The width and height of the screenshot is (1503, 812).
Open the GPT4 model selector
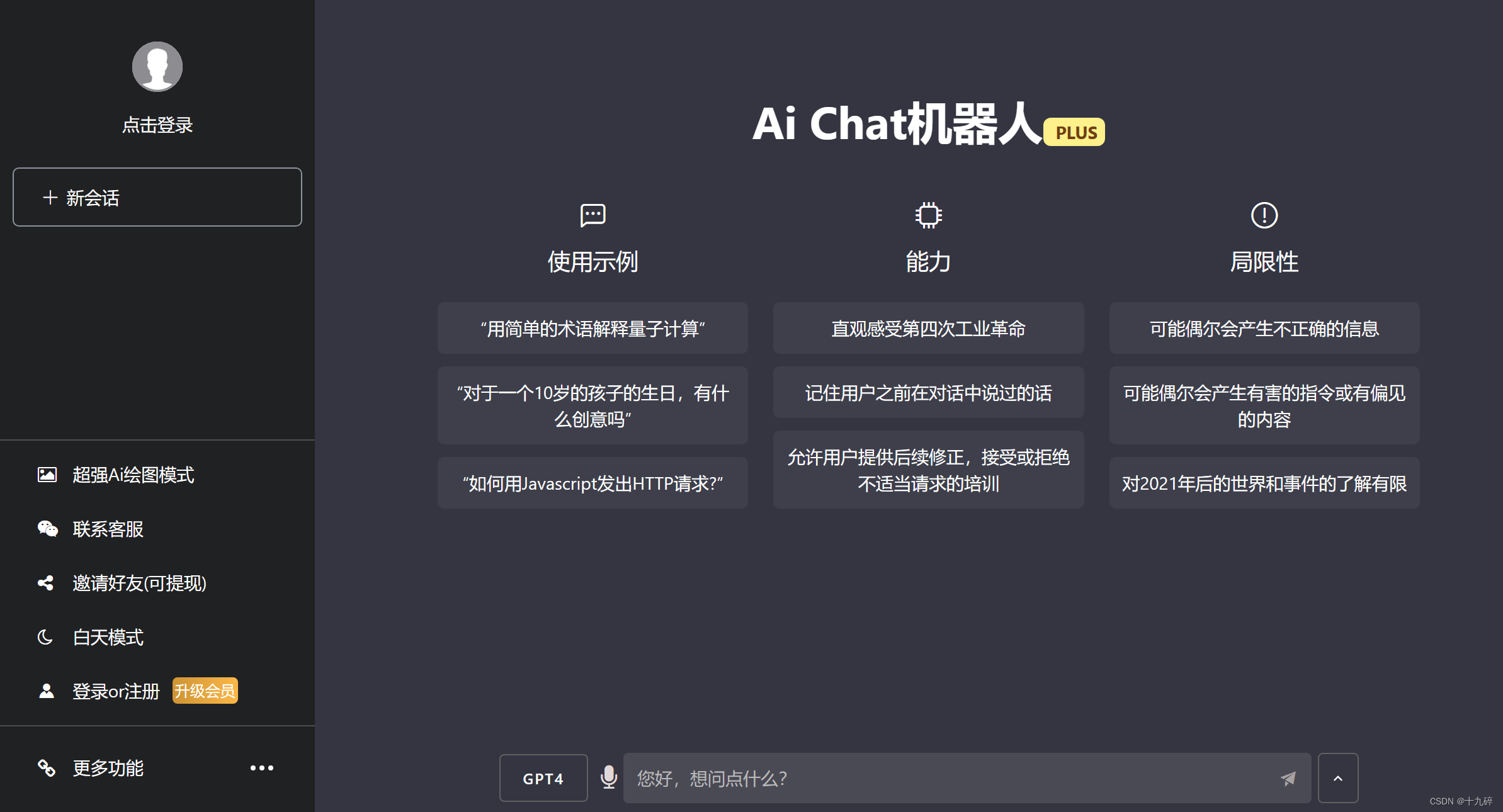coord(543,778)
